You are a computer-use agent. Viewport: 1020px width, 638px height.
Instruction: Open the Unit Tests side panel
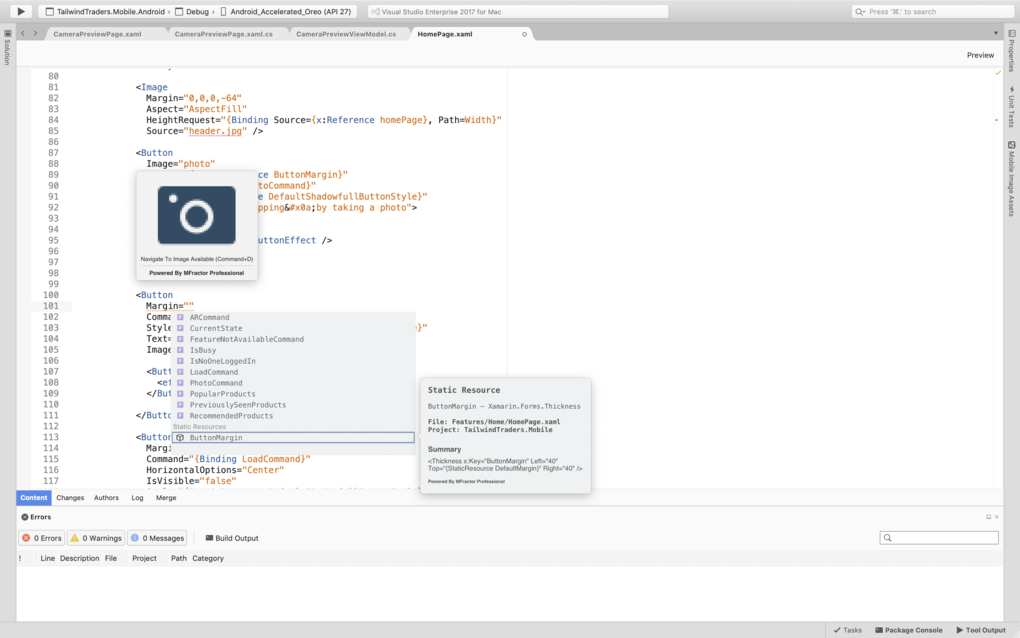click(1012, 106)
